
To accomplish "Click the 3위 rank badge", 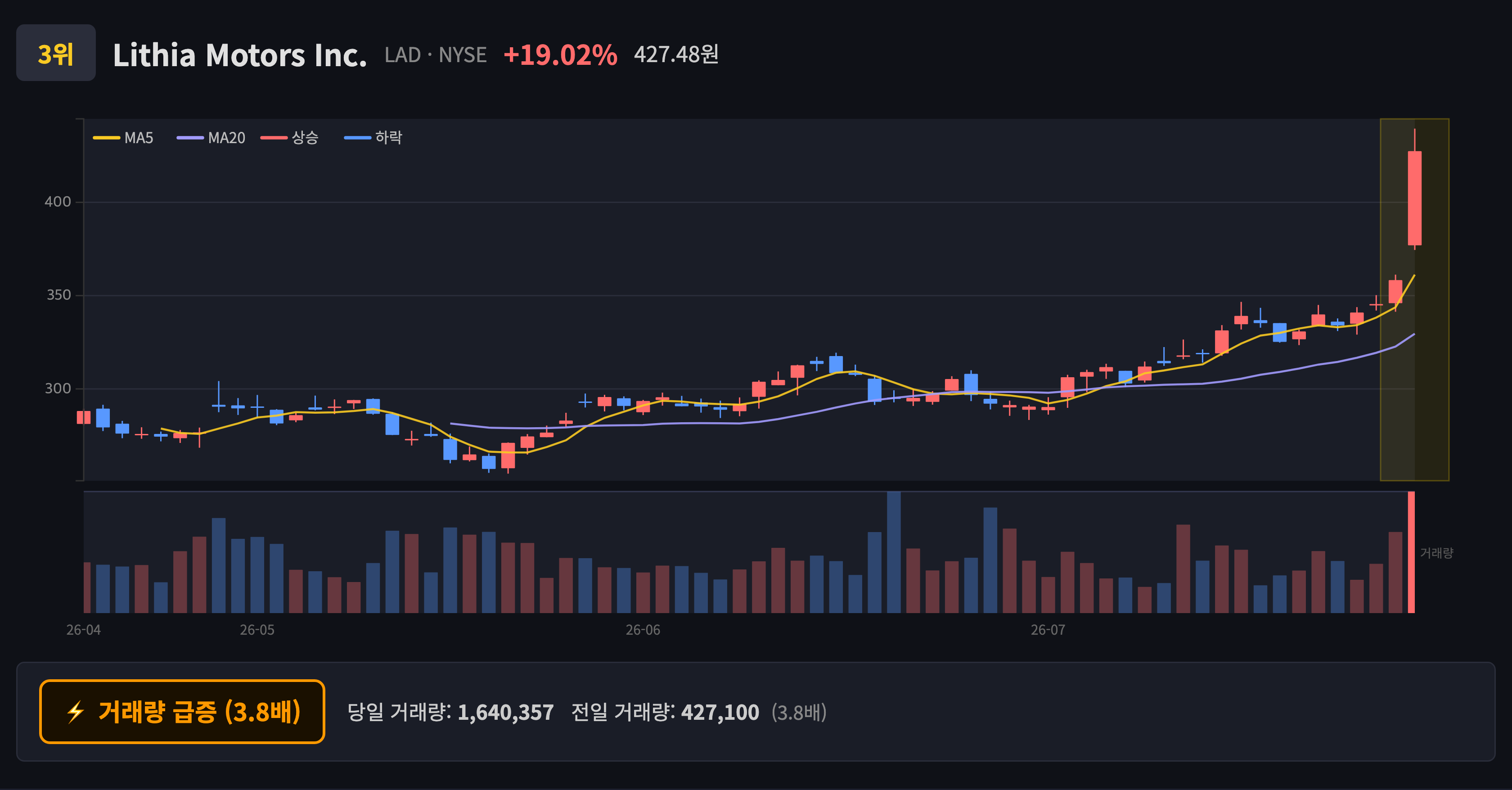I will point(56,53).
